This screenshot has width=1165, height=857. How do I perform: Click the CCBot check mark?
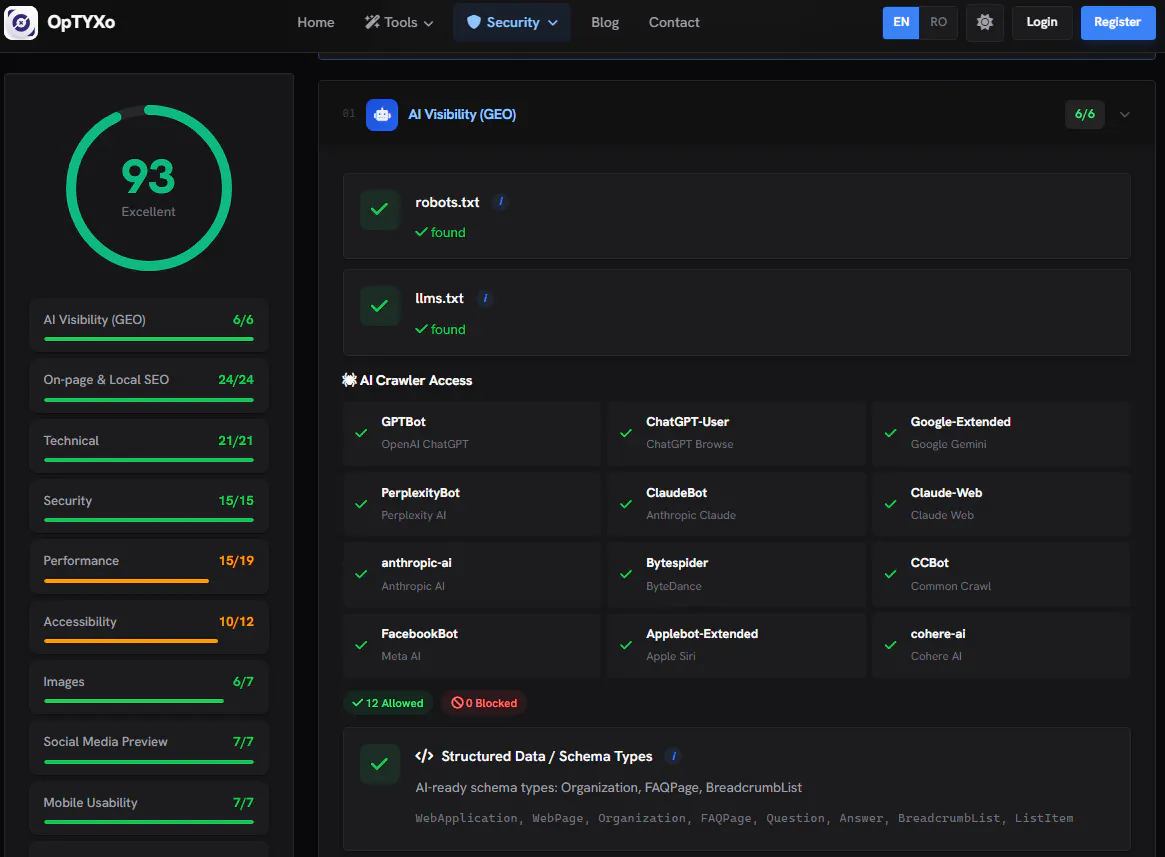(x=890, y=574)
